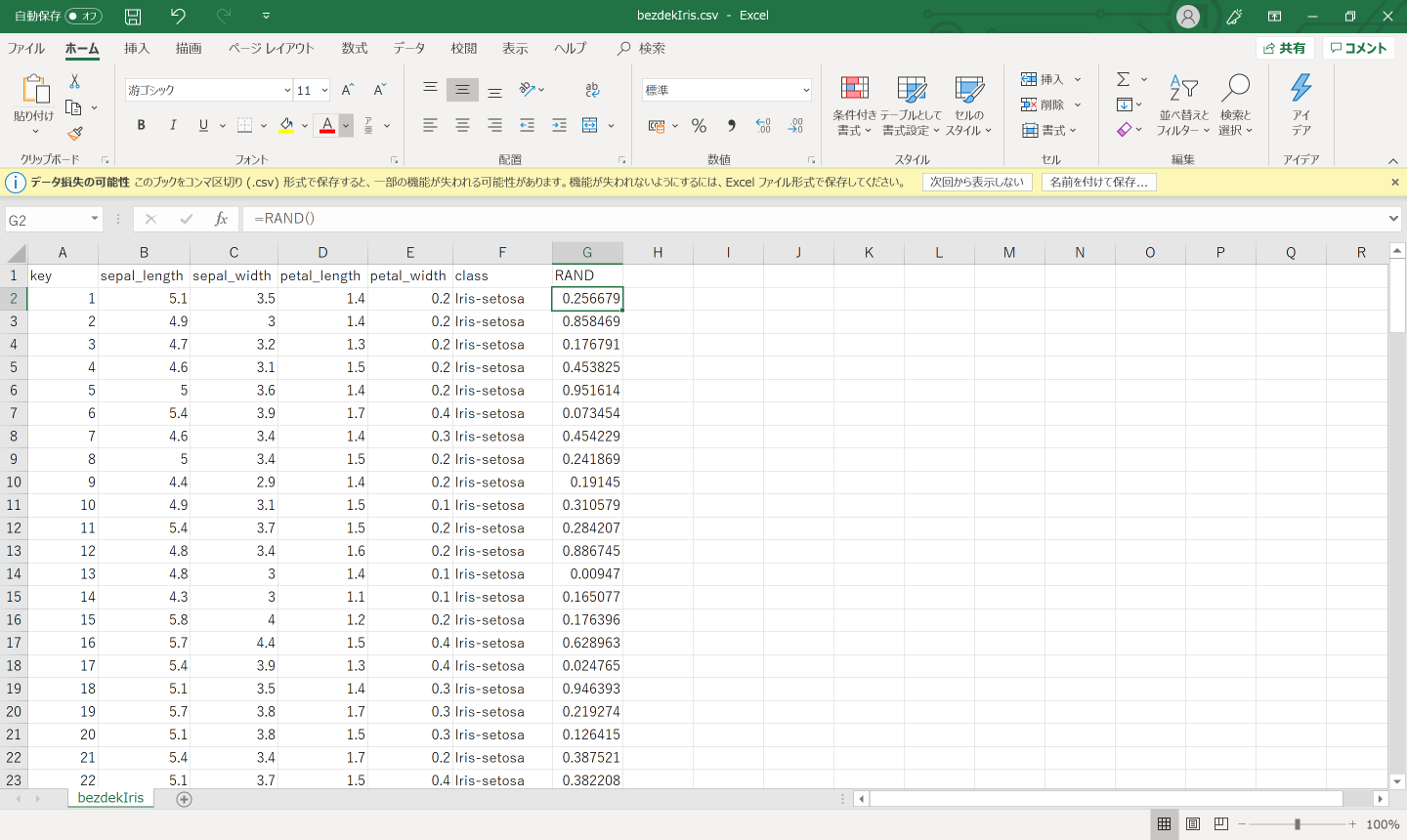Click the Select All corner box

[17, 254]
